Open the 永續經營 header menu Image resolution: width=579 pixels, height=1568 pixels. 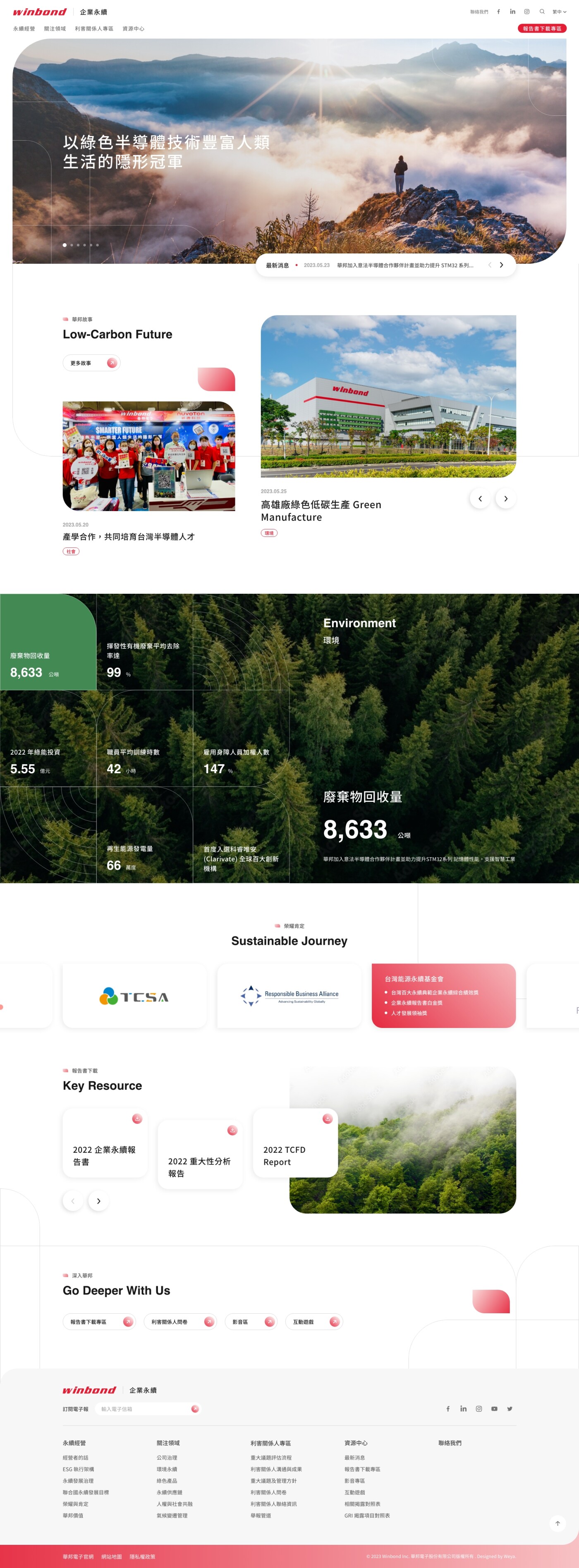coord(24,29)
